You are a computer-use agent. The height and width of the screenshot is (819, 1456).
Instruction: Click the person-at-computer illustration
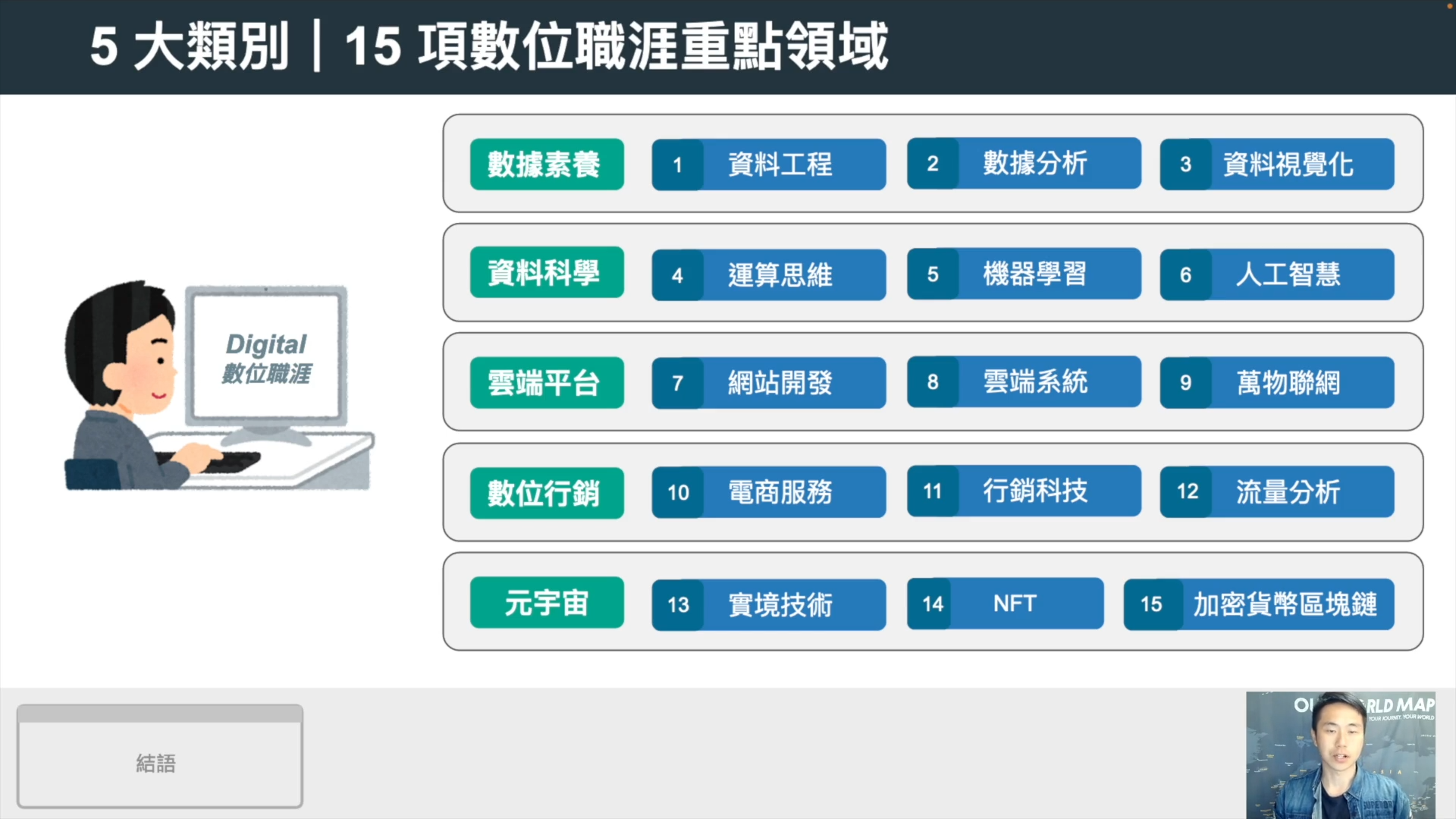[x=218, y=385]
